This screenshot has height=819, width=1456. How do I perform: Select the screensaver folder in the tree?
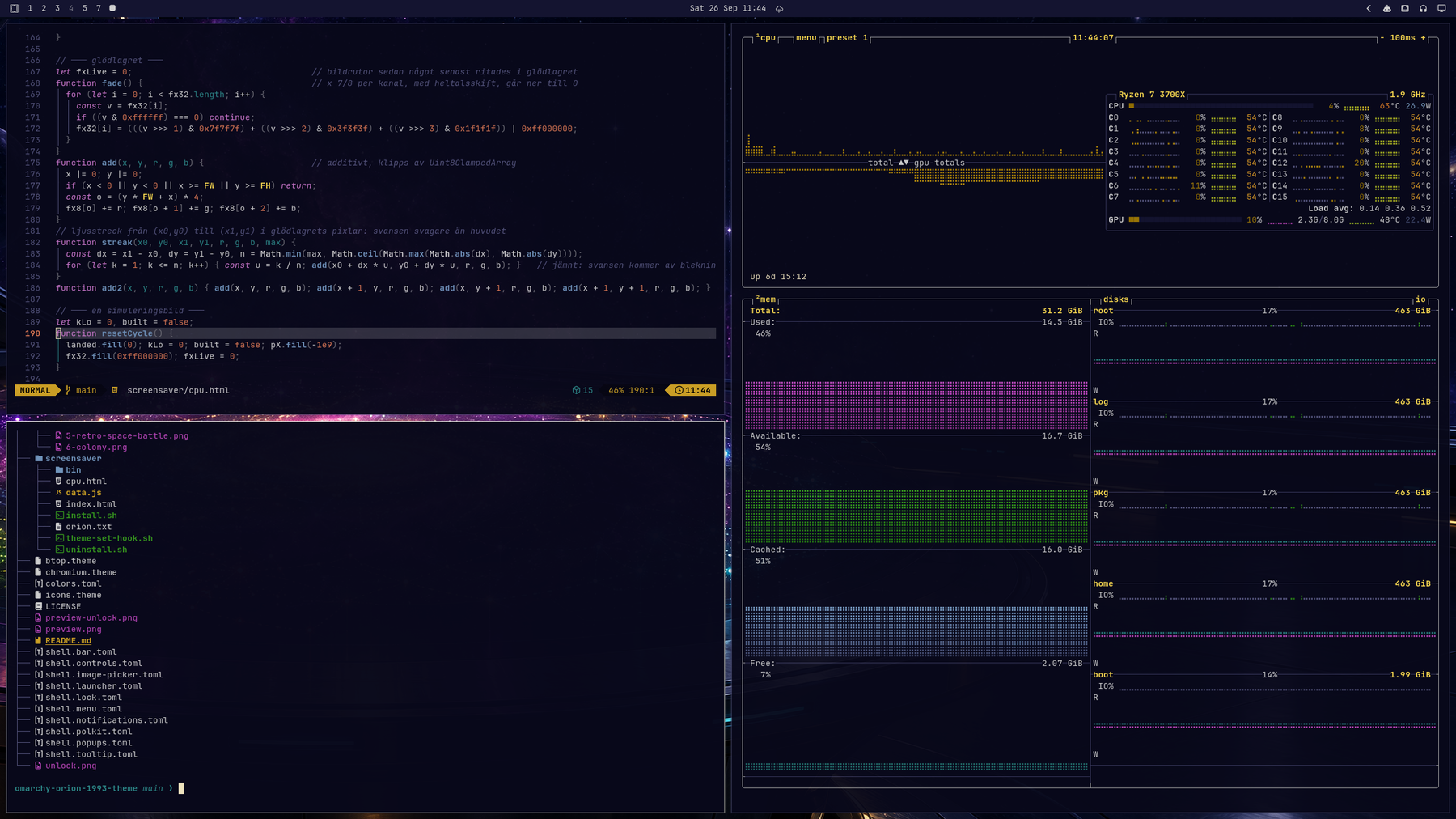(x=68, y=459)
